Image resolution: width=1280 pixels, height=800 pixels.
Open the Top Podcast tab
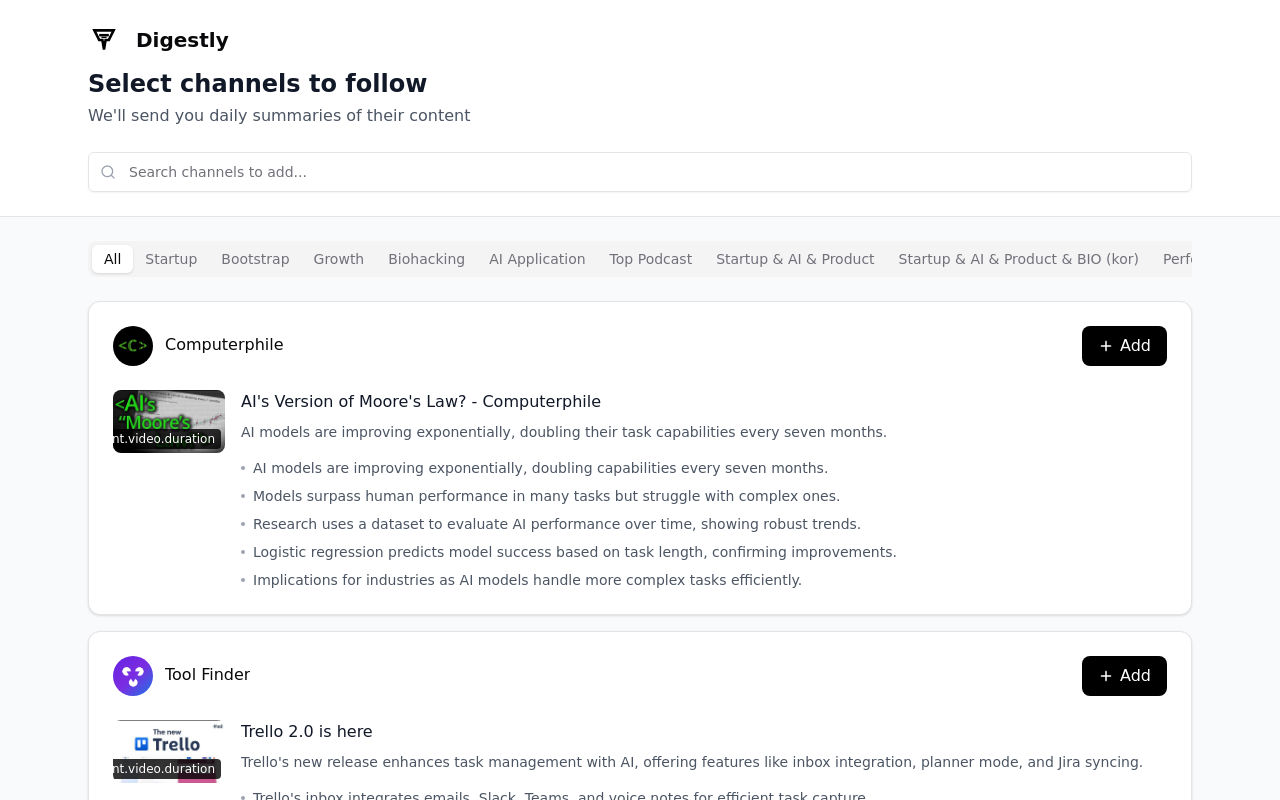[x=651, y=259]
